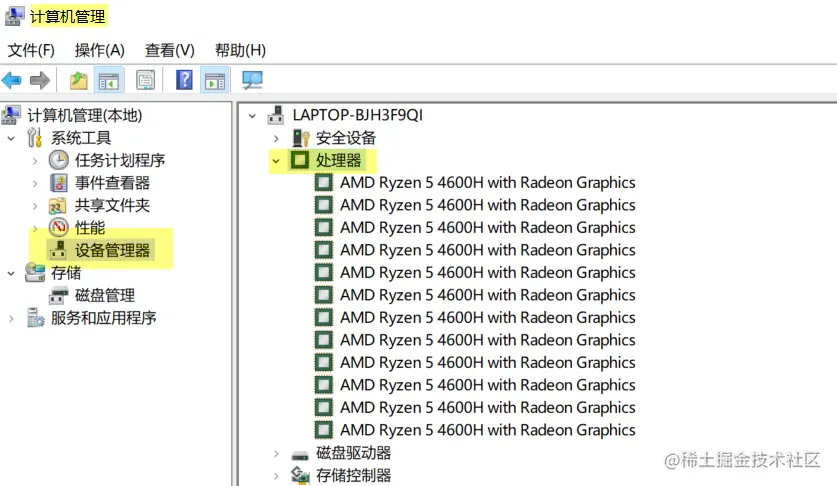
Task: Select 计算机管理(本地) root item
Action: click(x=85, y=115)
